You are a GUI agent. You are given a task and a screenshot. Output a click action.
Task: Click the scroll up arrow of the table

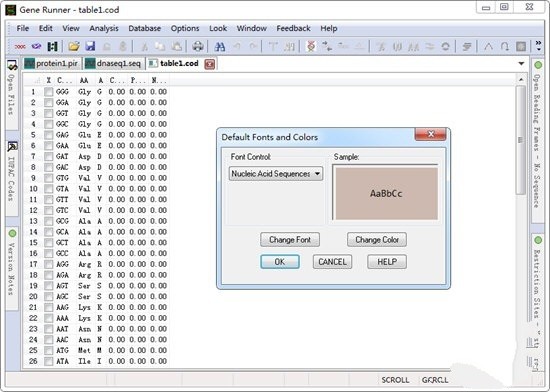(x=521, y=80)
